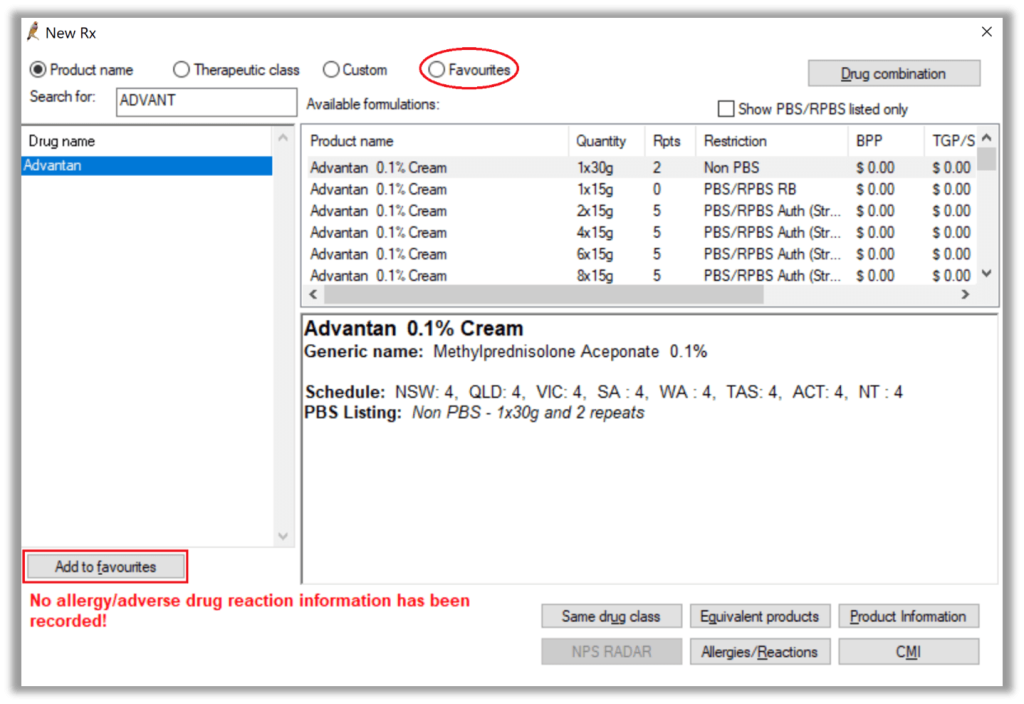Show Same drug class products
The width and height of the screenshot is (1024, 704).
pos(611,616)
